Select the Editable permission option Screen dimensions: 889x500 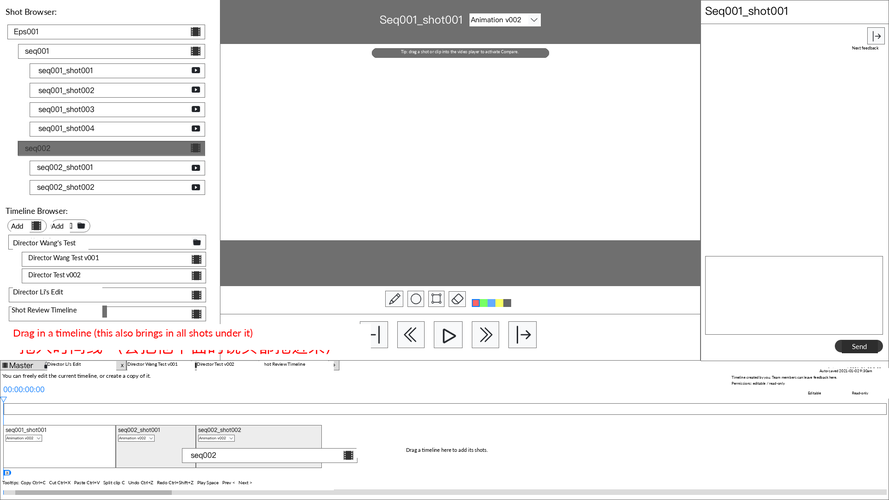click(814, 393)
